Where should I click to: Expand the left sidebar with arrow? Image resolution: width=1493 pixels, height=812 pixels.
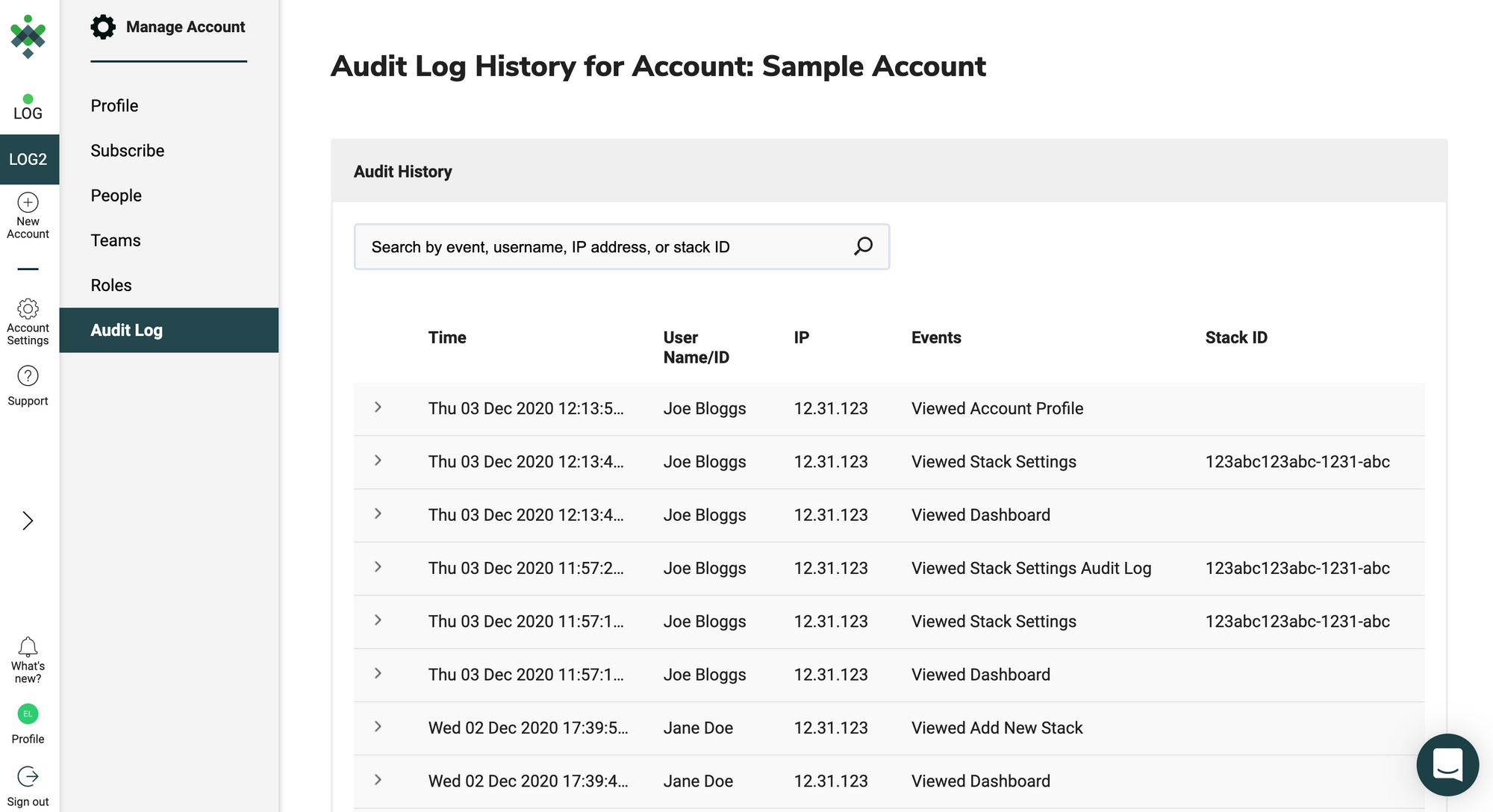click(x=28, y=520)
